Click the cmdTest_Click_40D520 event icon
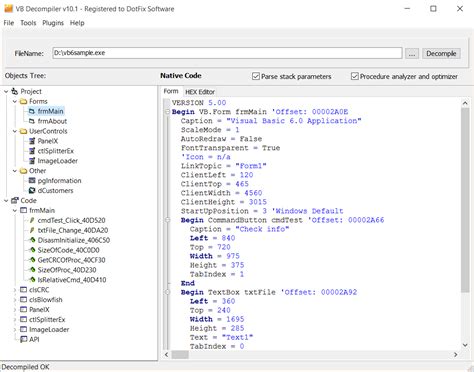This screenshot has height=372, width=474. click(32, 220)
